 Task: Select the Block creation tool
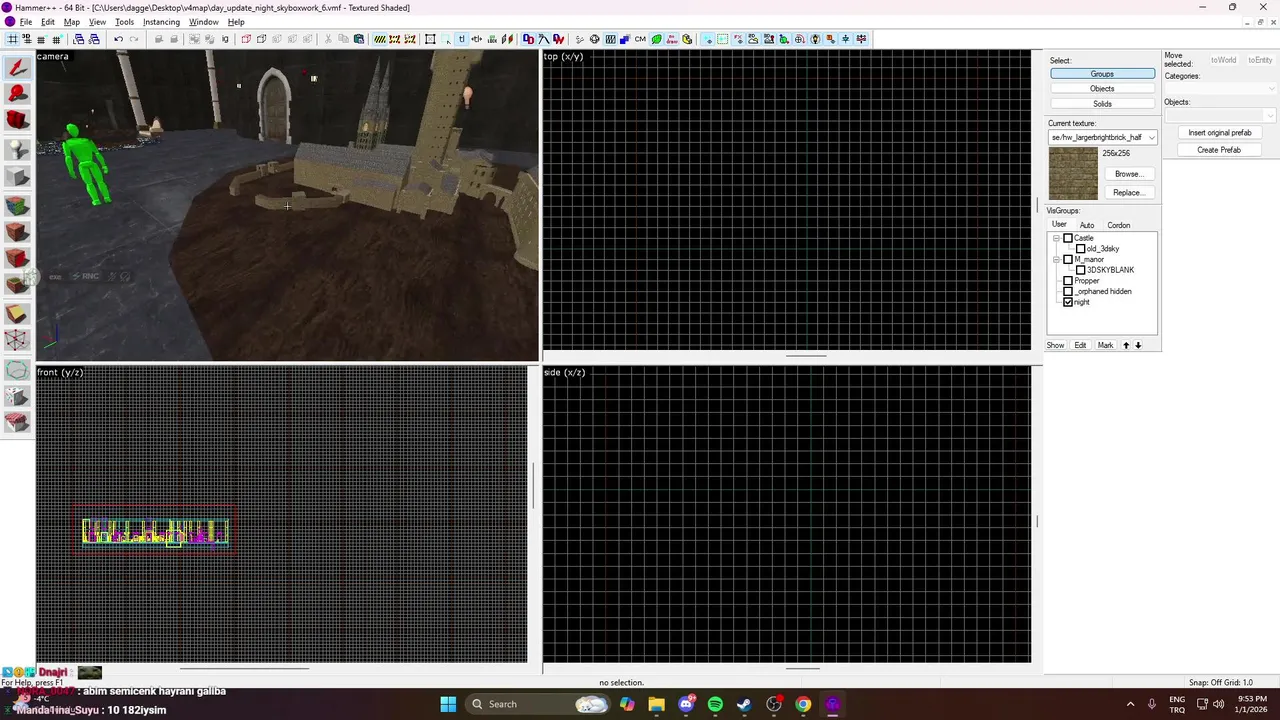coord(17,177)
